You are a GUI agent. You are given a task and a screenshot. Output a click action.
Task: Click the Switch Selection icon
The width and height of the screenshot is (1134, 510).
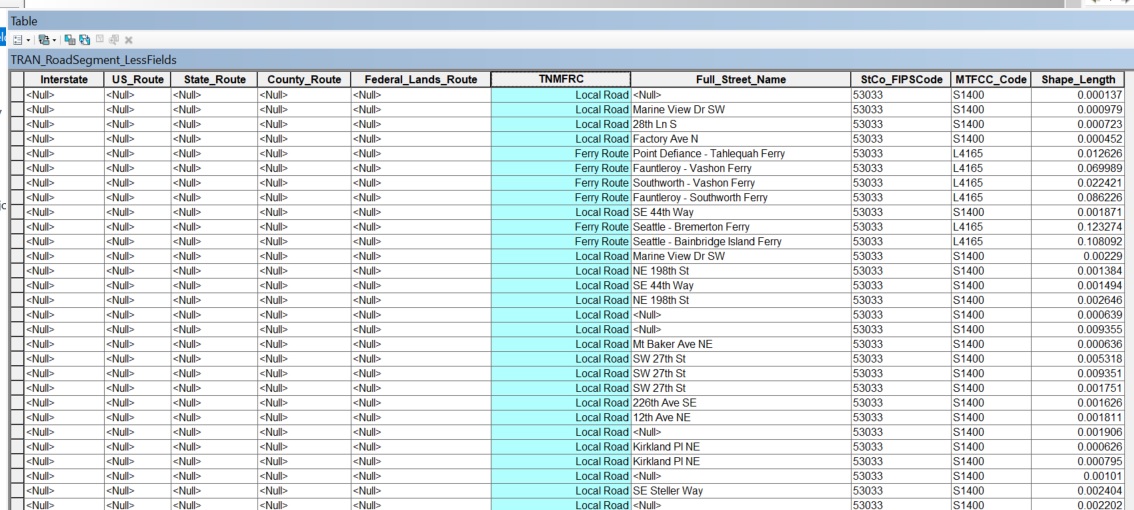pos(85,40)
